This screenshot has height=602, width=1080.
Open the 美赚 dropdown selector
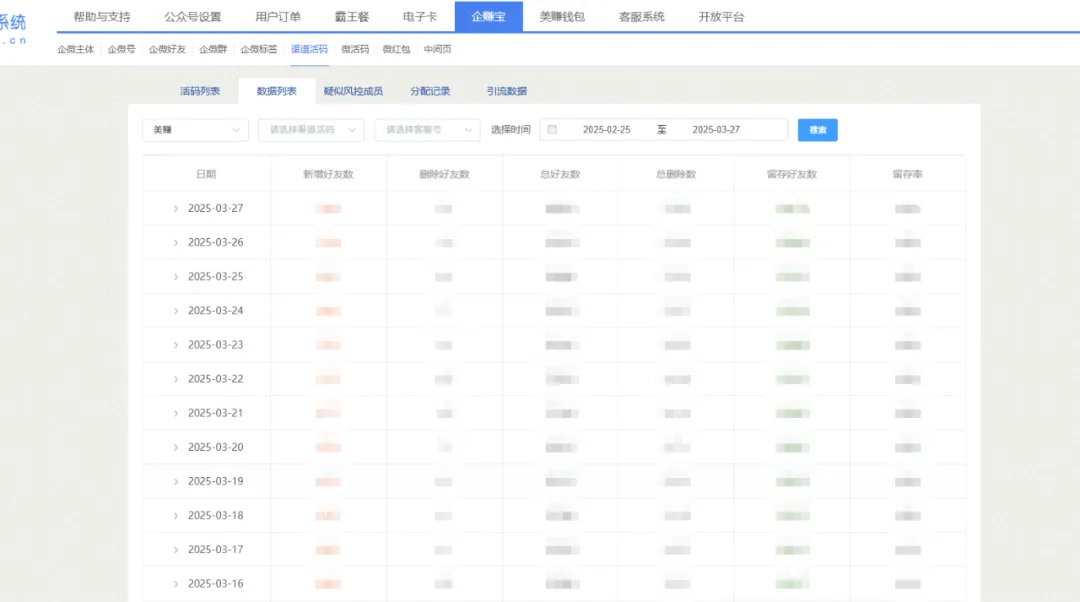[x=196, y=129]
